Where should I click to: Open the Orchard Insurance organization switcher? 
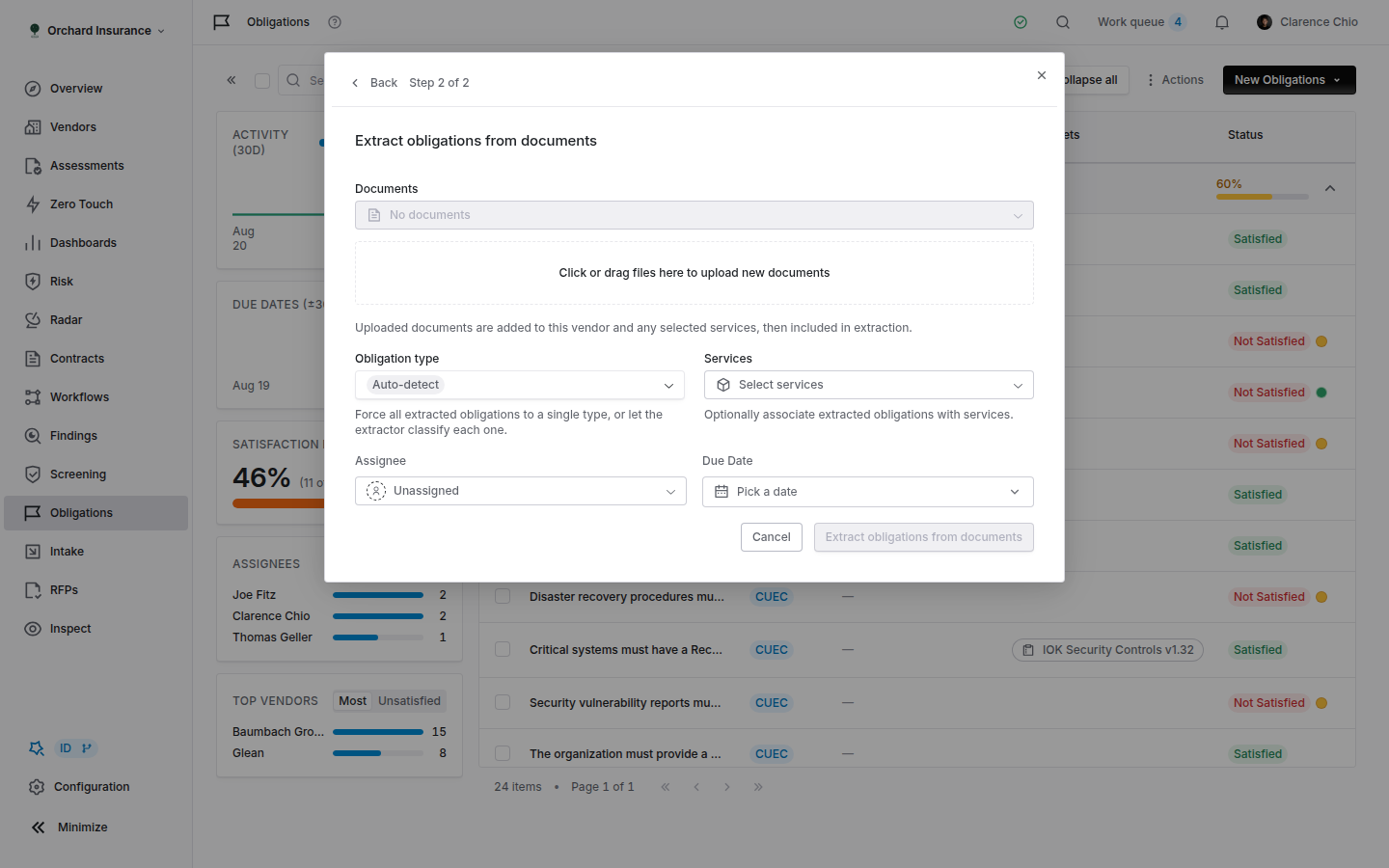[97, 31]
